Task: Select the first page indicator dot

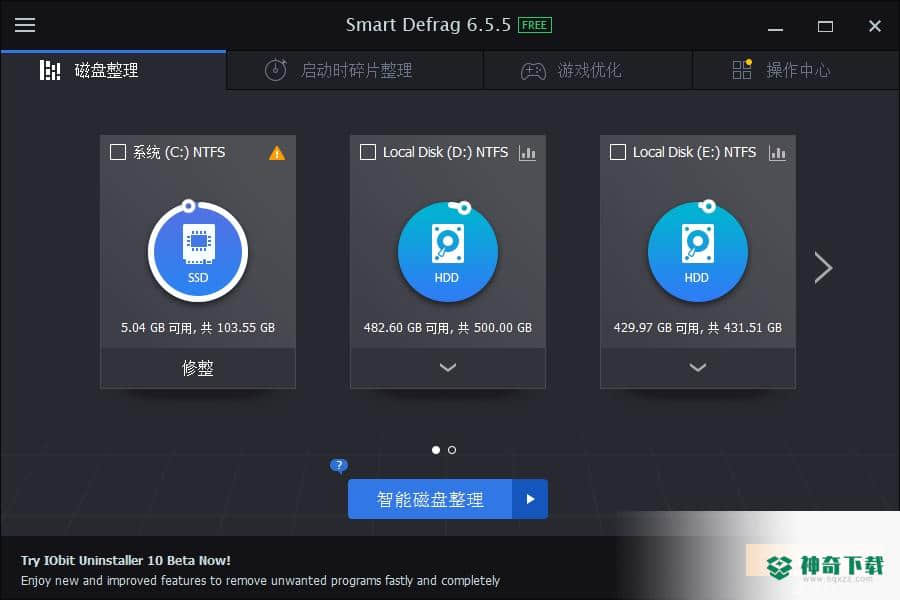Action: 436,450
